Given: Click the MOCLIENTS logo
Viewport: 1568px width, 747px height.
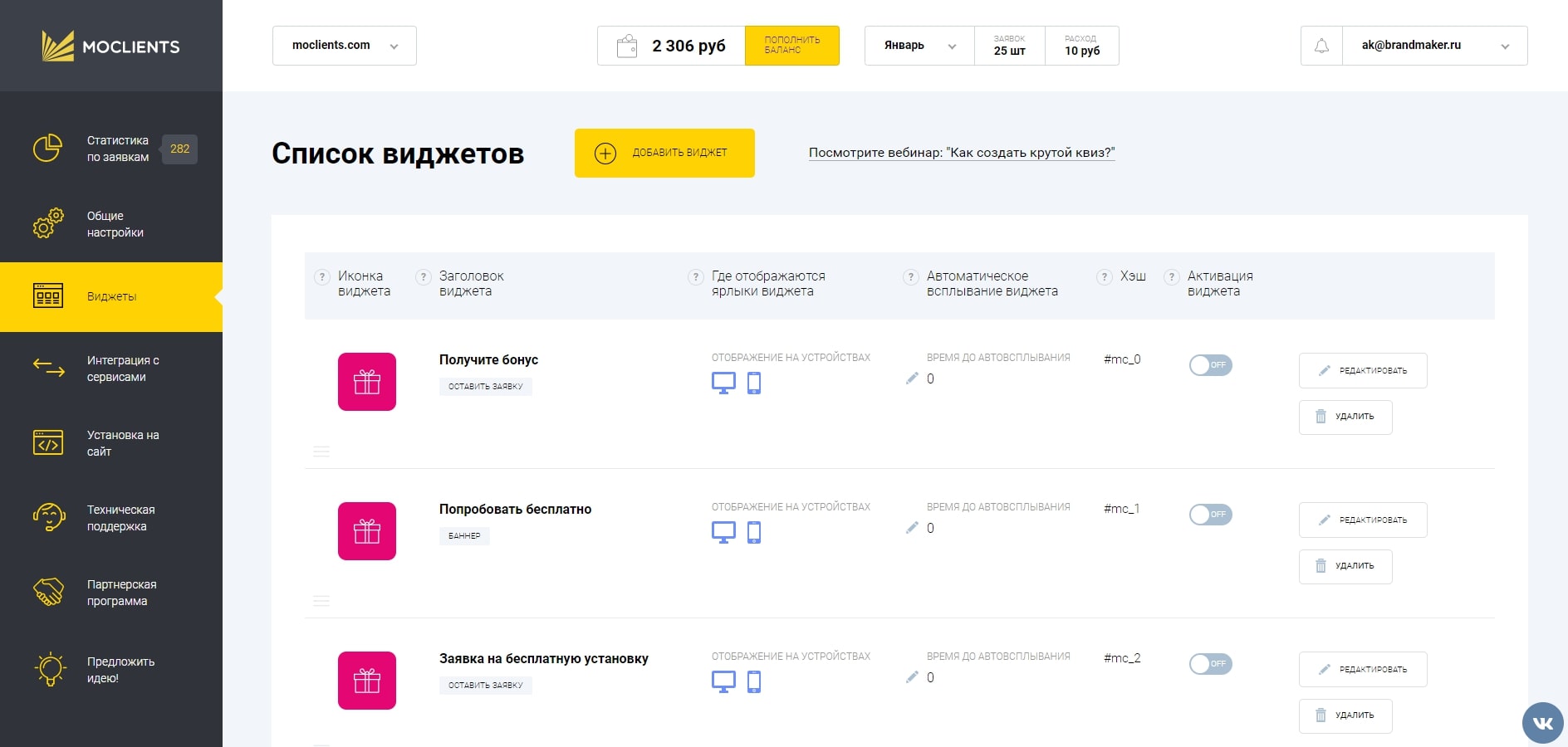Looking at the screenshot, I should pyautogui.click(x=111, y=46).
